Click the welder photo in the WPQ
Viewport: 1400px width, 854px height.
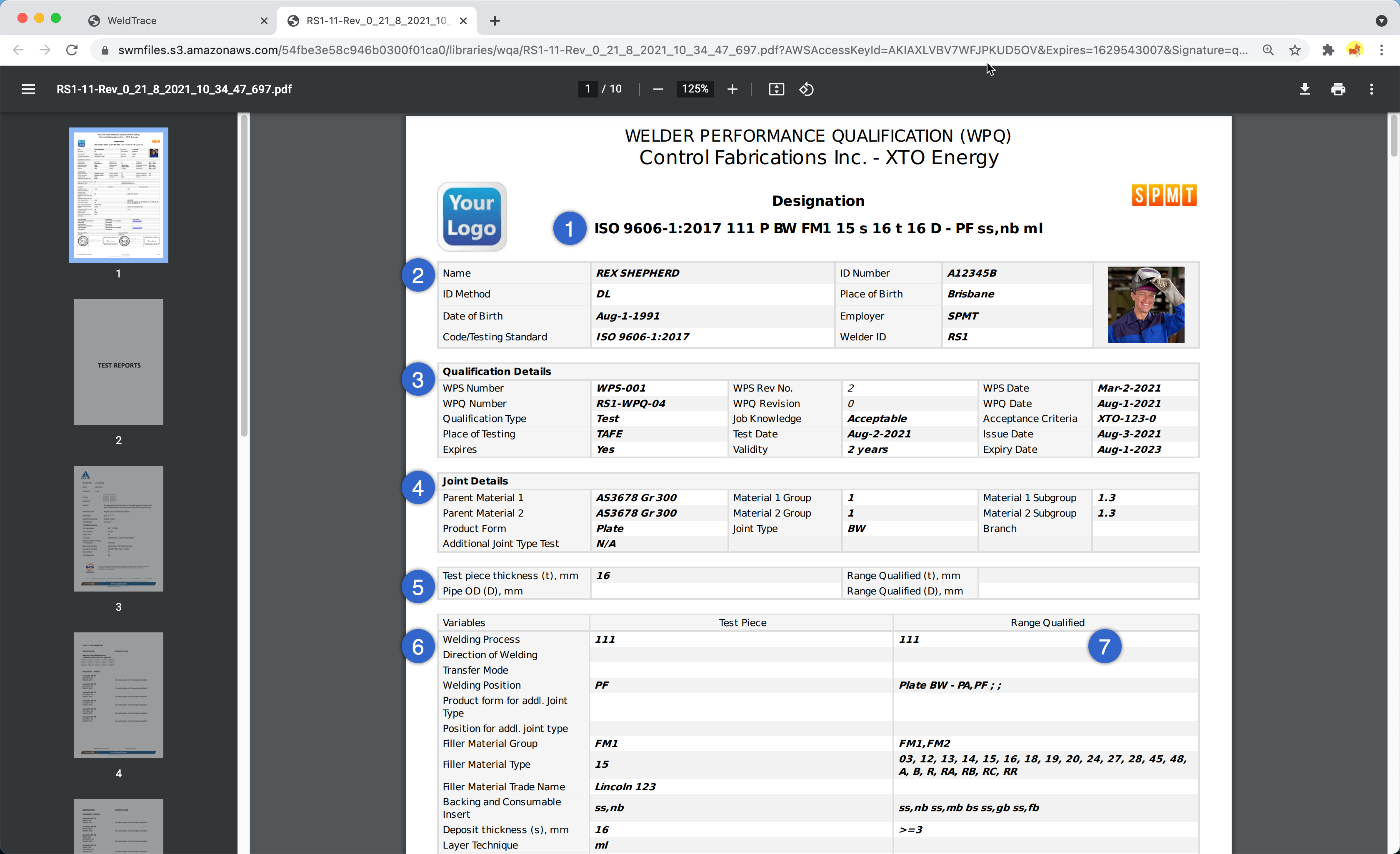point(1146,305)
